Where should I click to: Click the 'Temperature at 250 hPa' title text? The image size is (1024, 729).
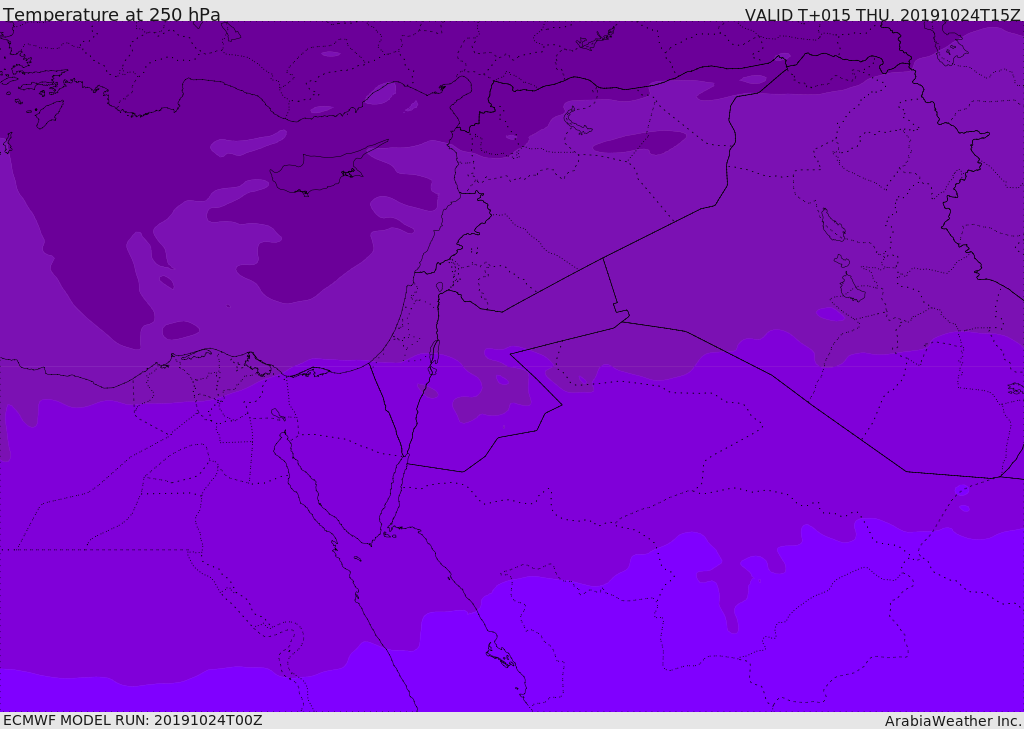(112, 14)
